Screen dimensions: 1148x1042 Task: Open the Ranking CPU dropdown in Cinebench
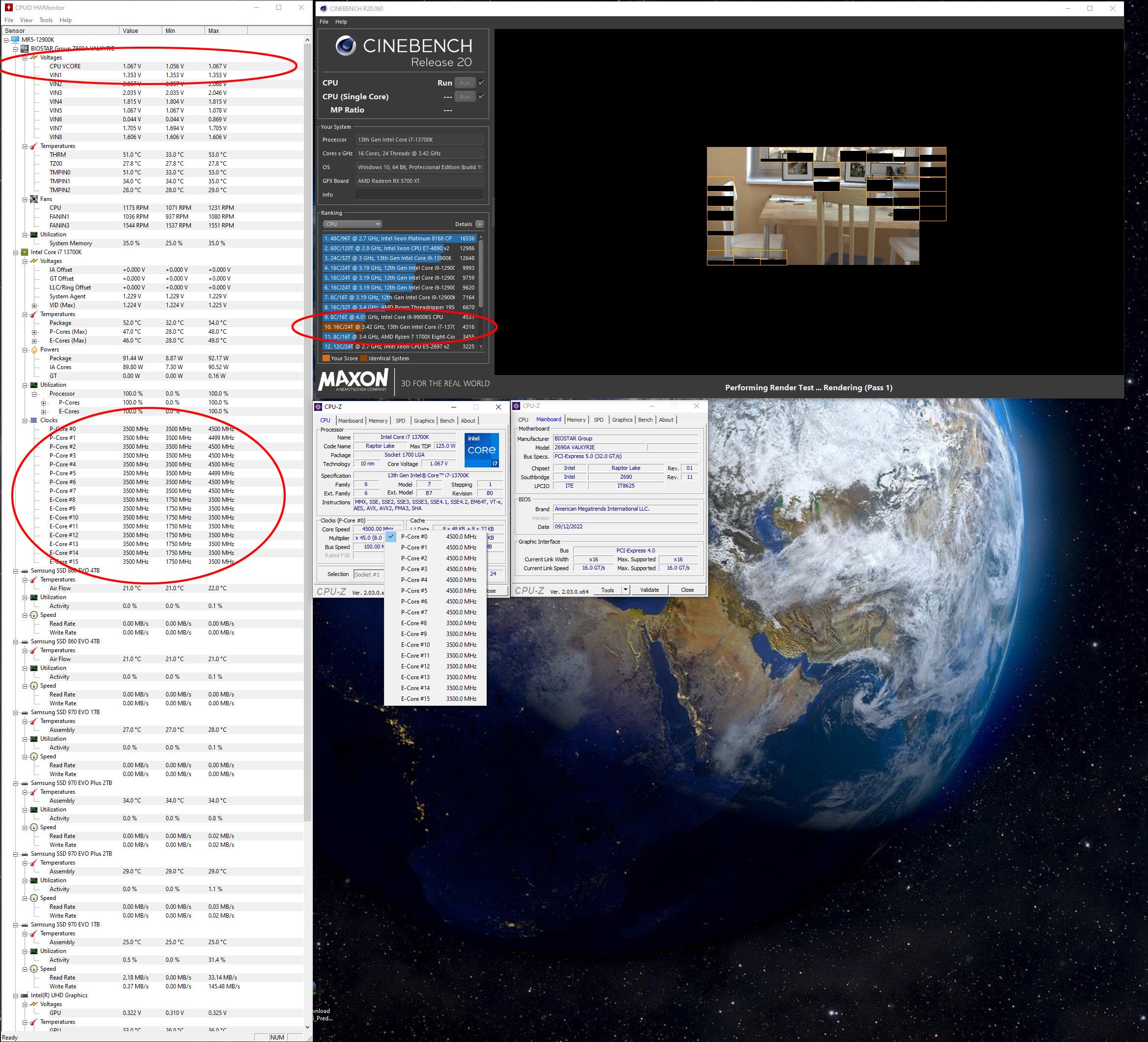[352, 224]
